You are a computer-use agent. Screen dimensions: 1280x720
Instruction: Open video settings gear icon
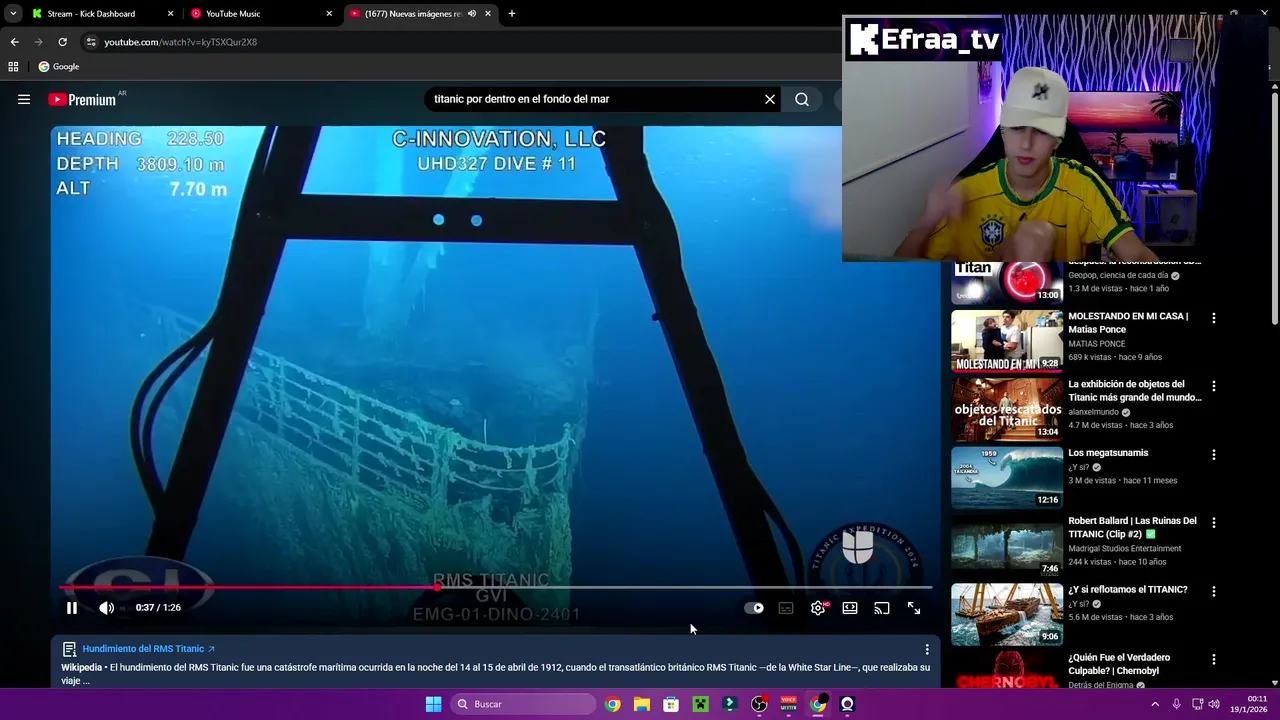[x=818, y=608]
